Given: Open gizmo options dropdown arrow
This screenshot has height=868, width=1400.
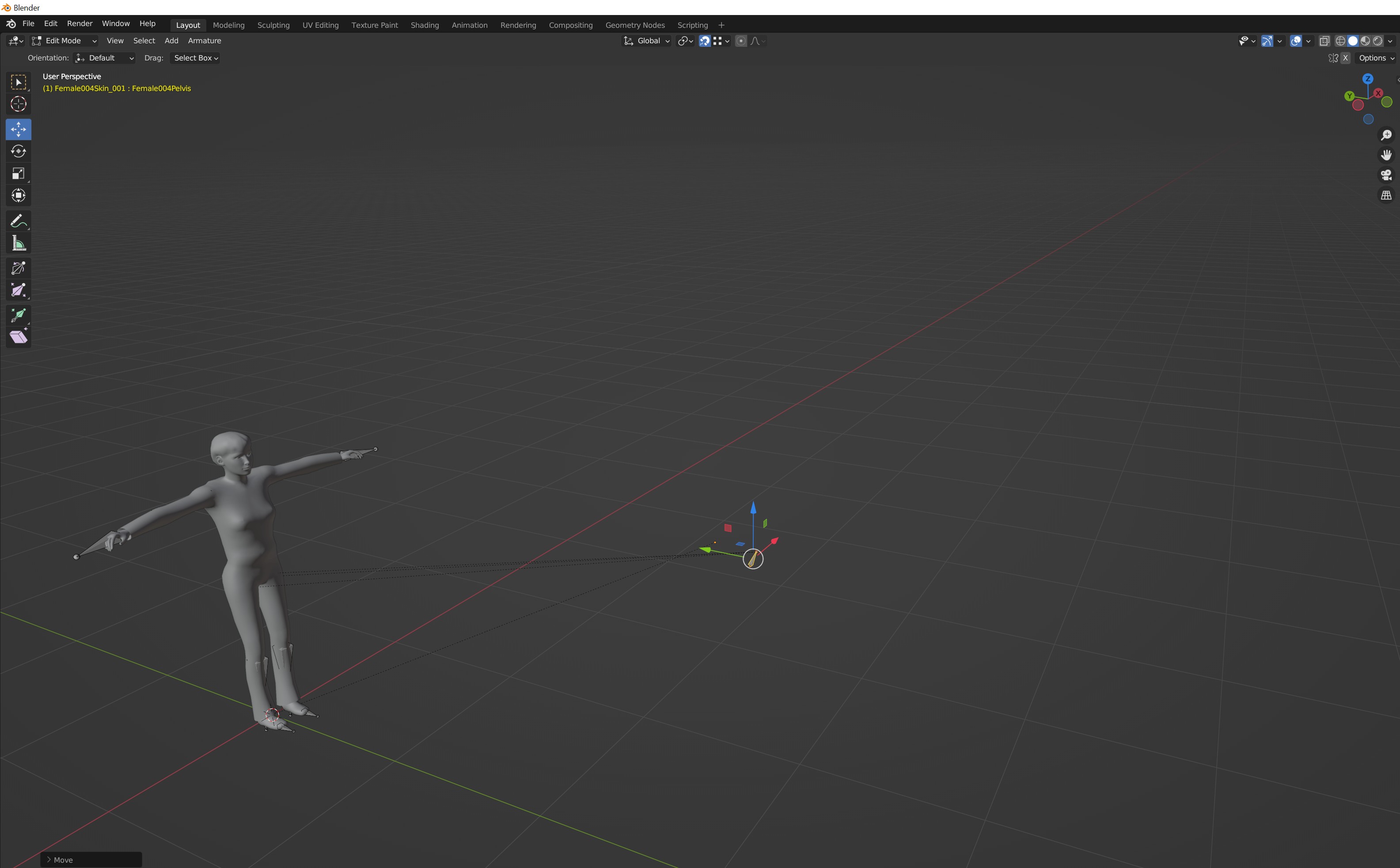Looking at the screenshot, I should 1279,41.
